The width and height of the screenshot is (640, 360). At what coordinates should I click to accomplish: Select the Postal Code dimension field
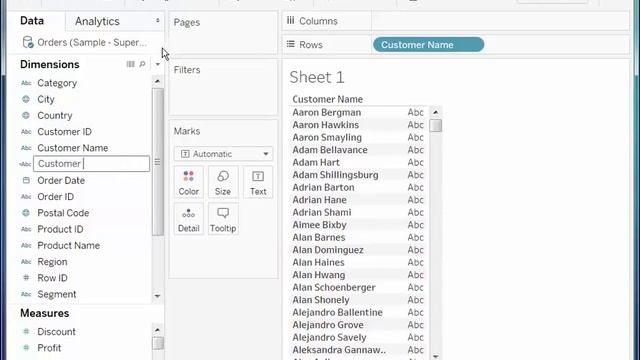point(63,213)
